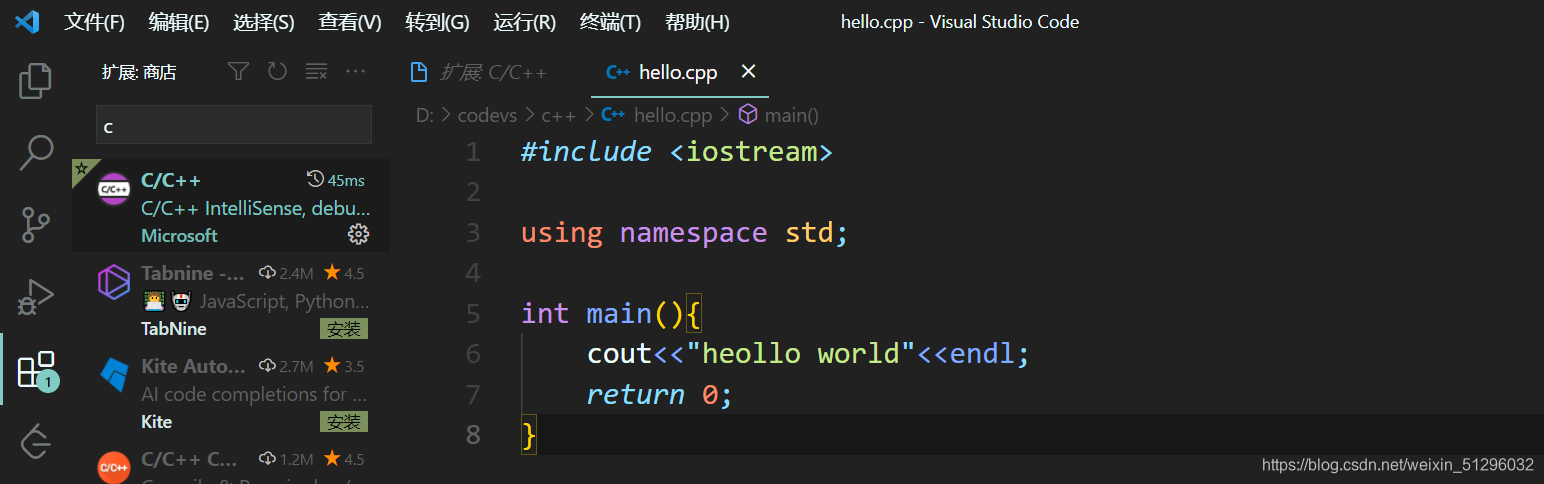Click line number 1 in the gutter

coord(473,152)
